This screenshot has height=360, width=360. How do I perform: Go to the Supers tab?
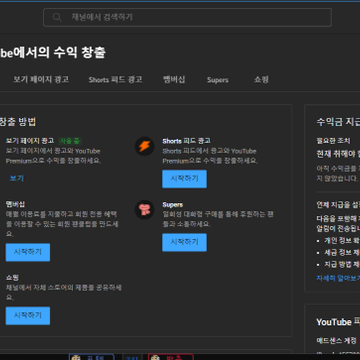pos(217,80)
